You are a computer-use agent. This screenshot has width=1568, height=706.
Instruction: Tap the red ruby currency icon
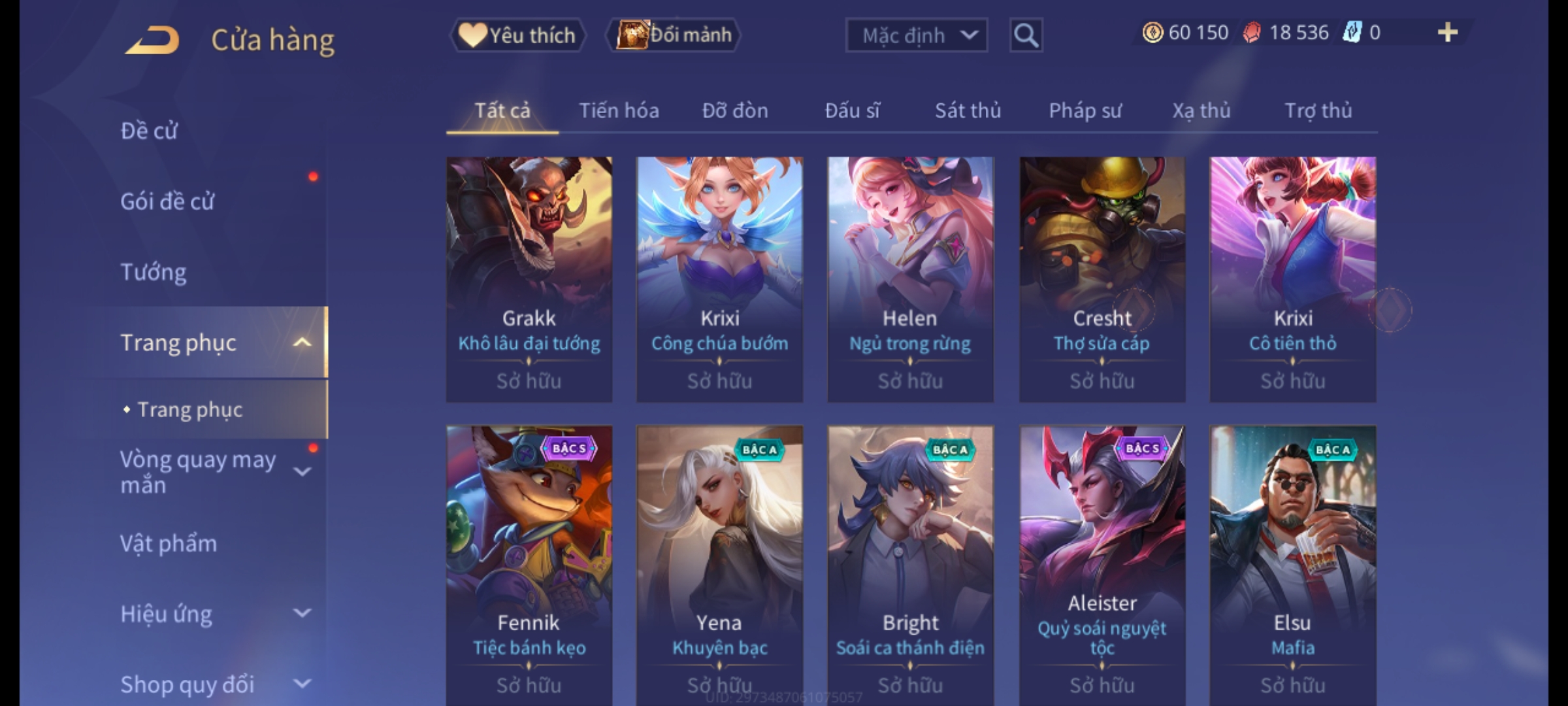(1252, 33)
